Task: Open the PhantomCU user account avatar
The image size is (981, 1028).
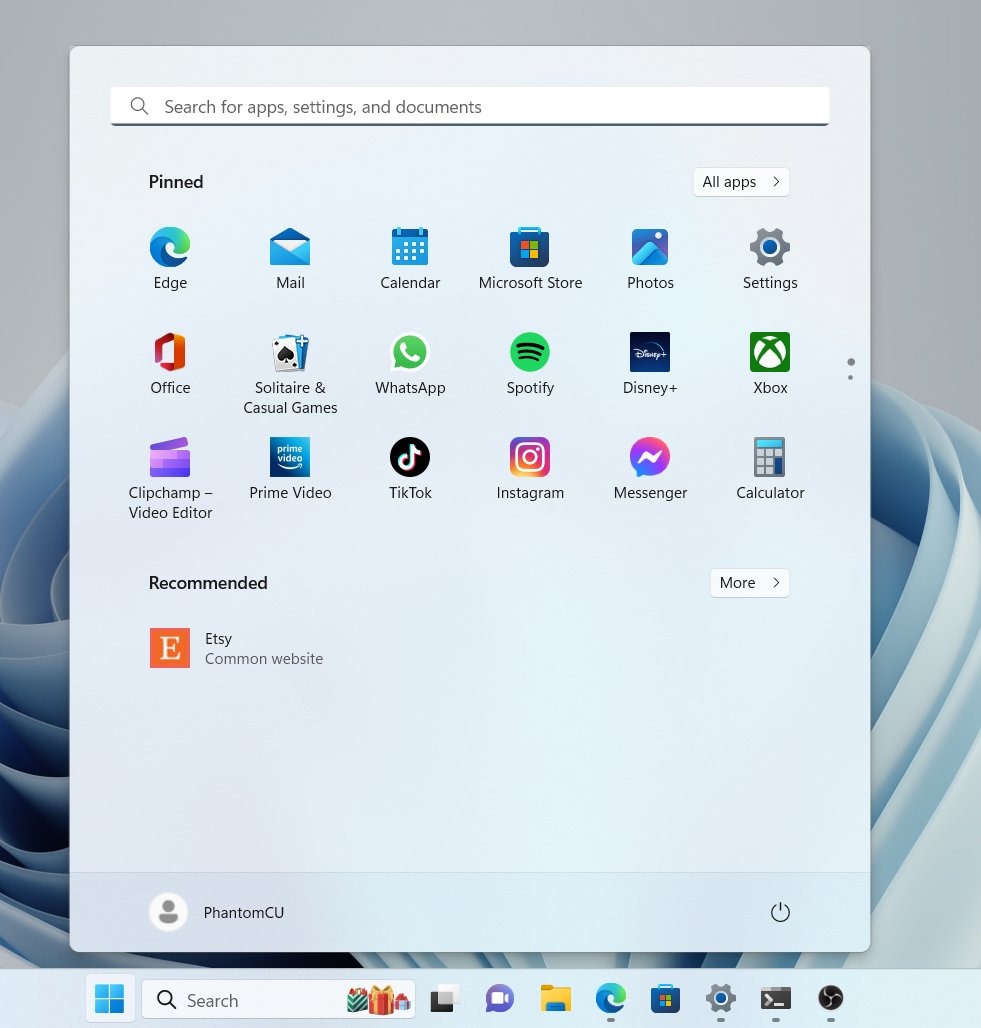Action: [x=169, y=912]
